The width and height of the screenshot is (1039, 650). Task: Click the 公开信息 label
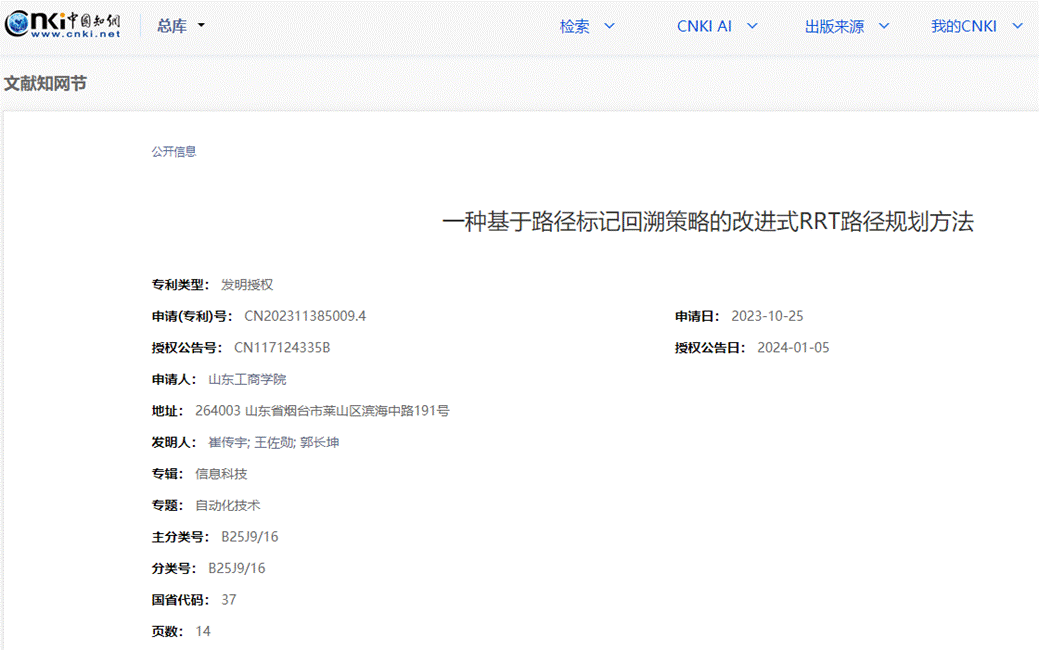click(174, 152)
